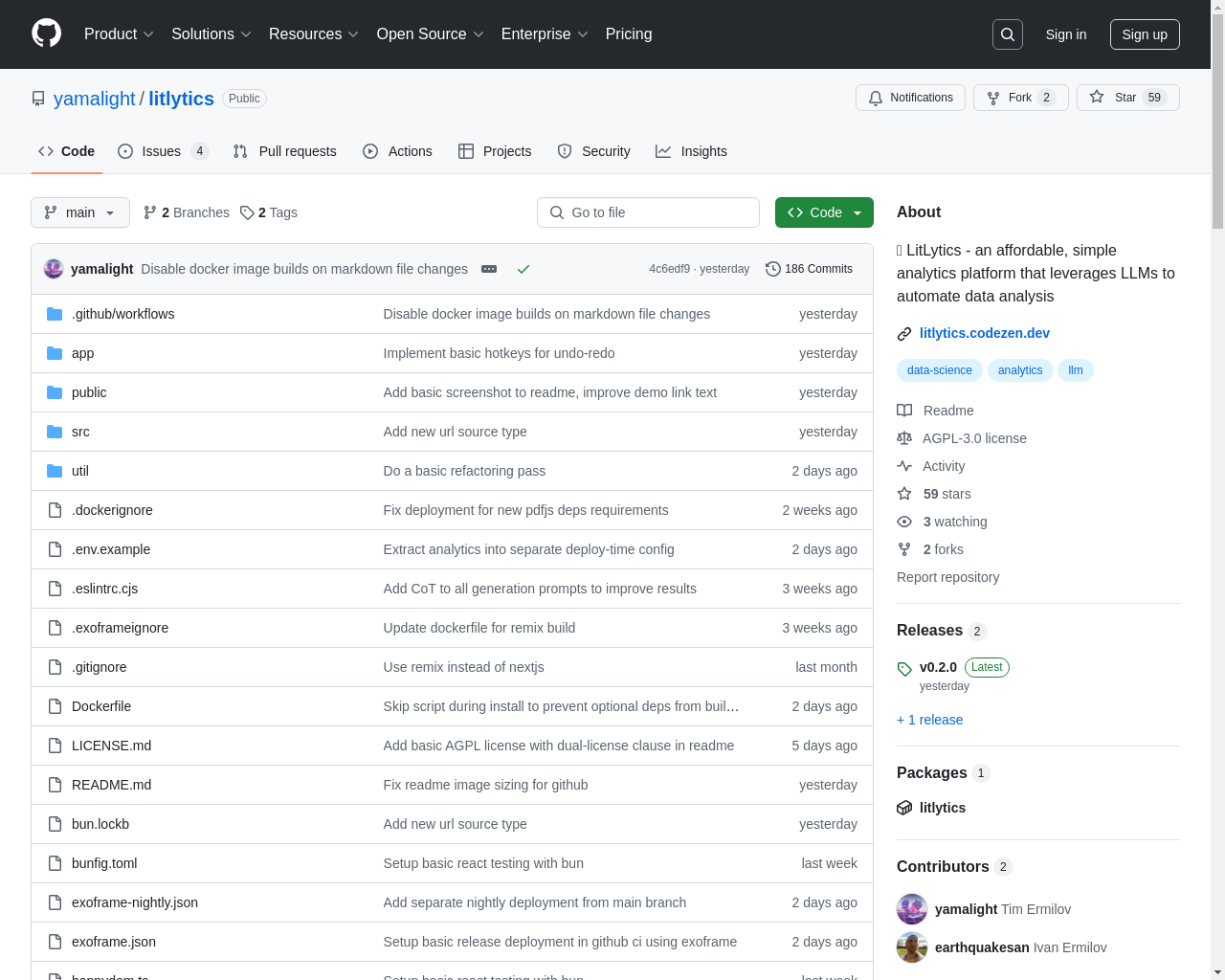Switch to the Actions tab
Viewport: 1225px width, 980px height.
click(x=397, y=151)
